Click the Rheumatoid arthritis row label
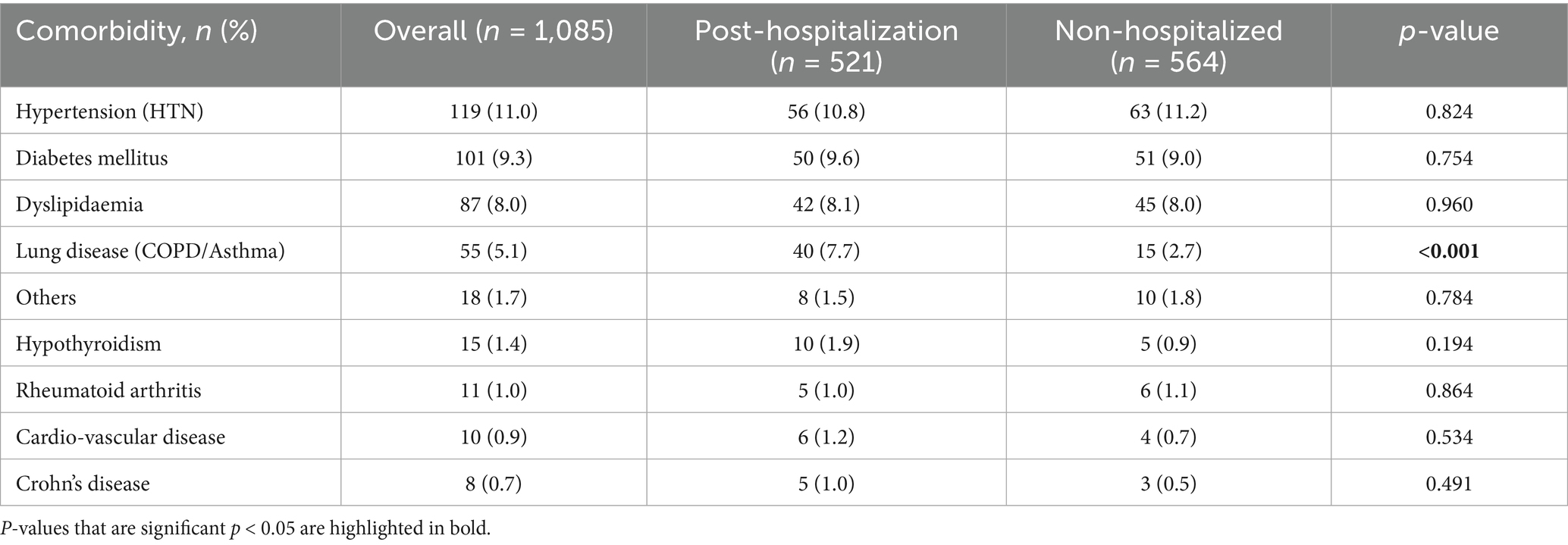The image size is (1568, 545). point(108,390)
